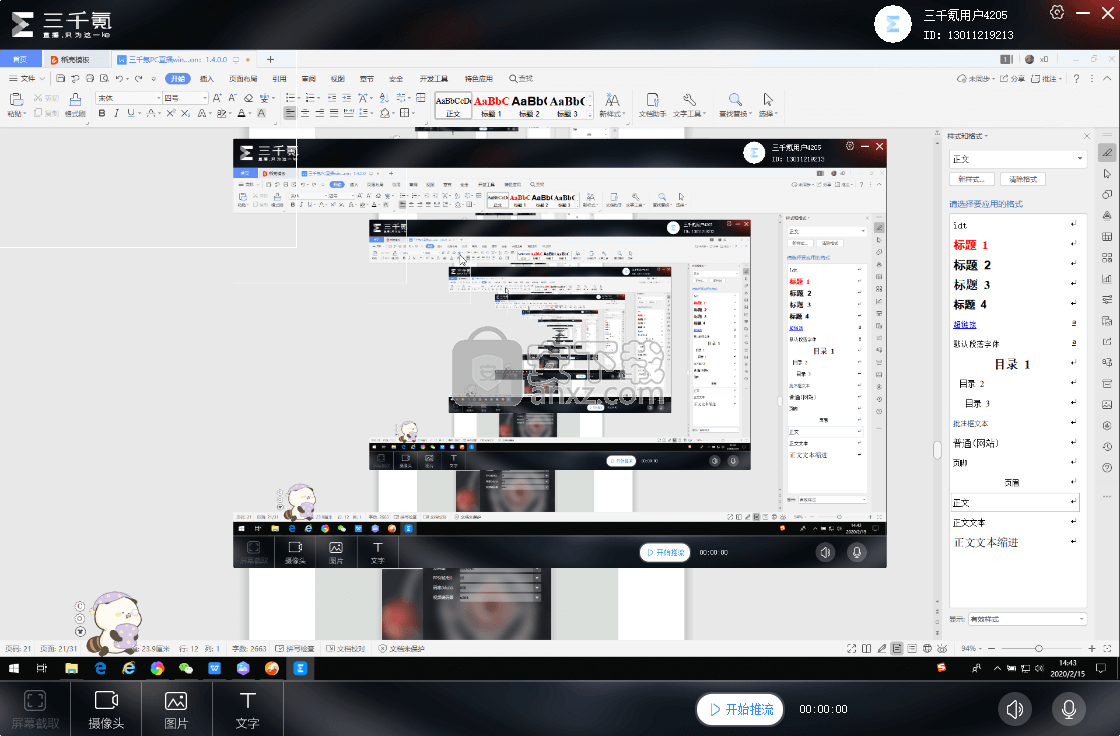
Task: Open WPS help question mark
Action: [x=1076, y=79]
